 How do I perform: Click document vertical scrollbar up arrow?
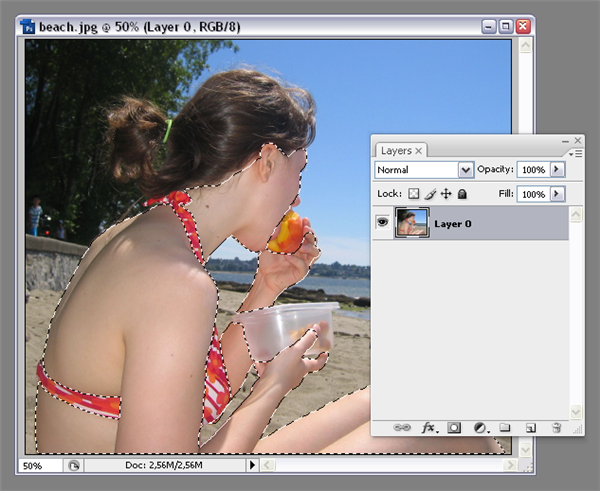tap(525, 46)
